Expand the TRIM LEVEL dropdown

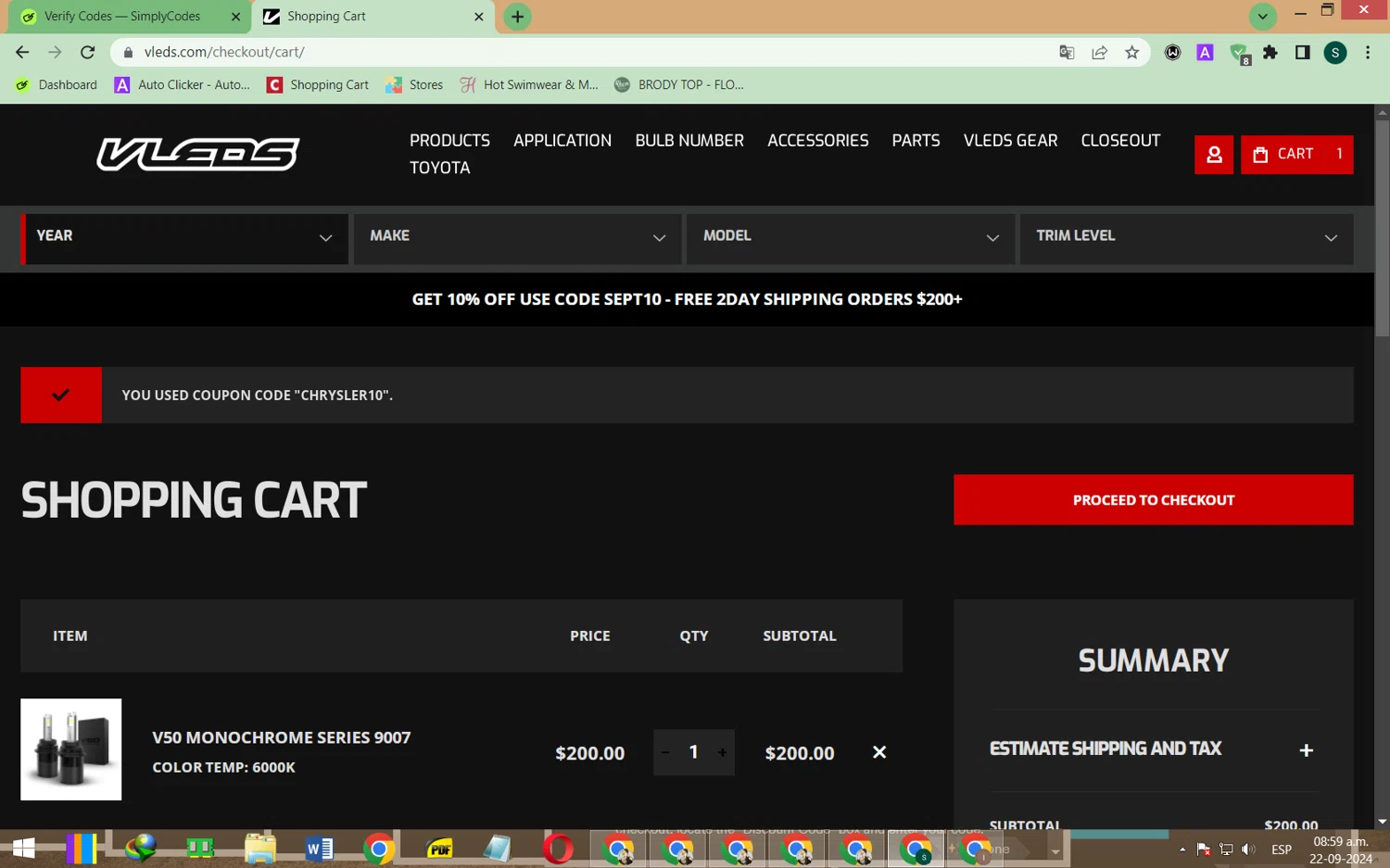[1186, 239]
